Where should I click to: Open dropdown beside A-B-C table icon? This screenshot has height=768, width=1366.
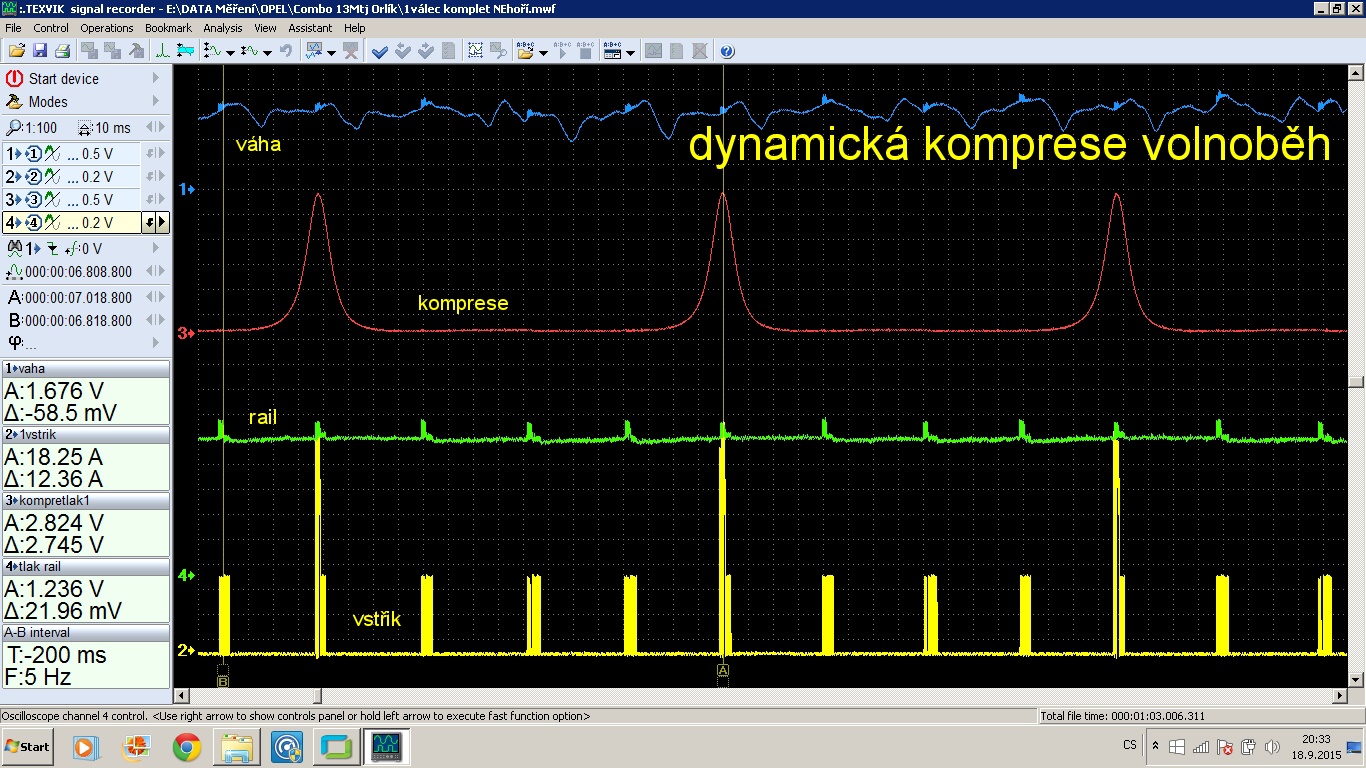coord(630,52)
